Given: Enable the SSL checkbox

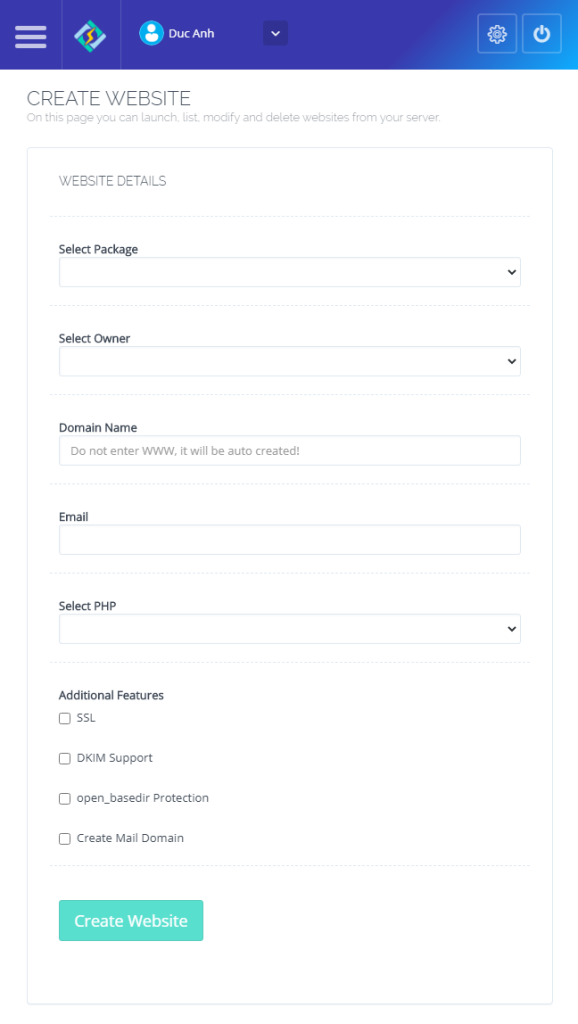Looking at the screenshot, I should [64, 718].
